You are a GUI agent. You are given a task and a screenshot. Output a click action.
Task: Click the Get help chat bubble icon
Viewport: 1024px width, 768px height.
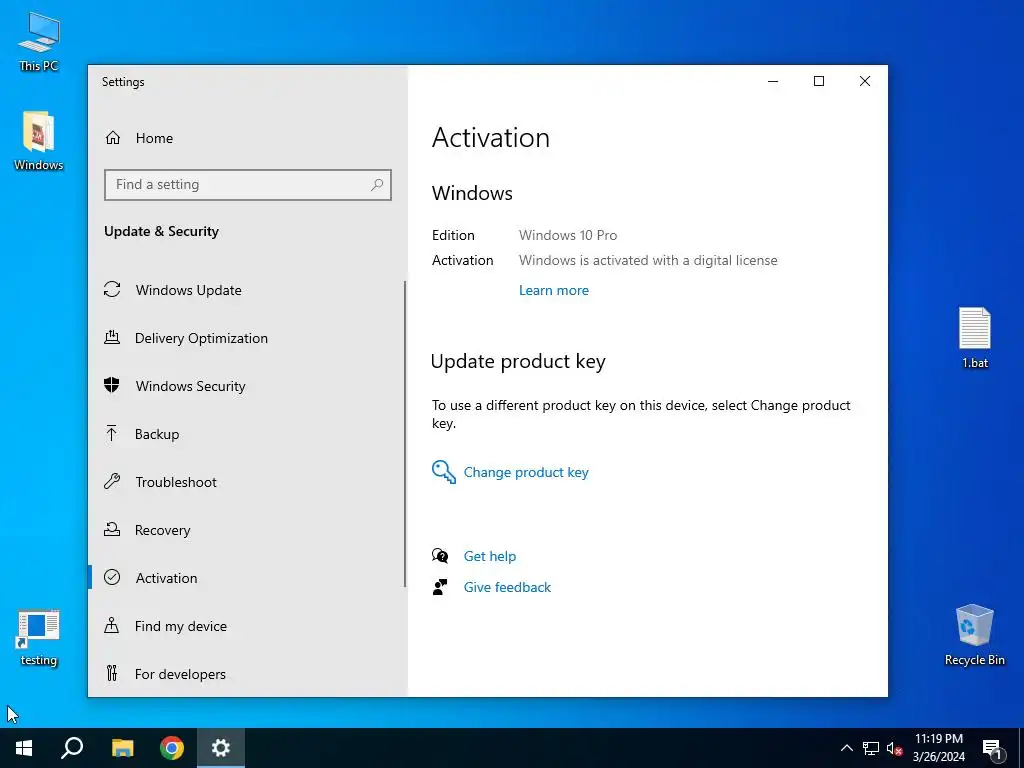440,556
